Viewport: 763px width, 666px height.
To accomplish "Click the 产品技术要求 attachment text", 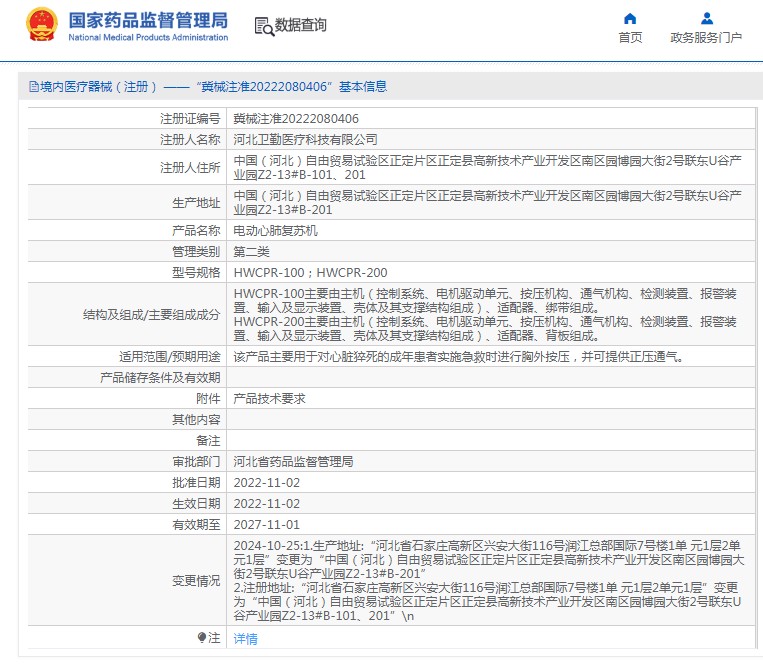I will click(269, 398).
